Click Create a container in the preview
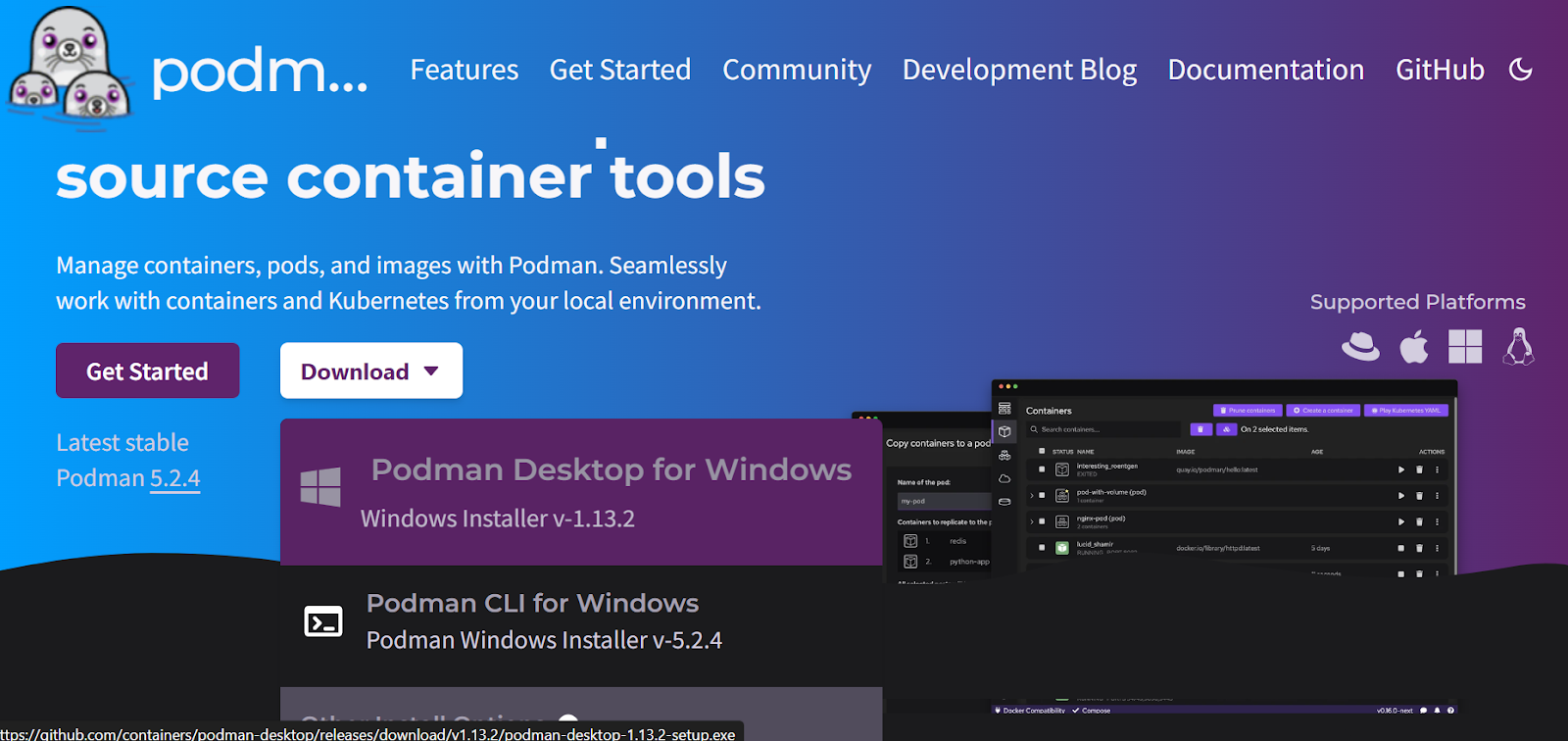This screenshot has width=1568, height=741. click(x=1323, y=411)
